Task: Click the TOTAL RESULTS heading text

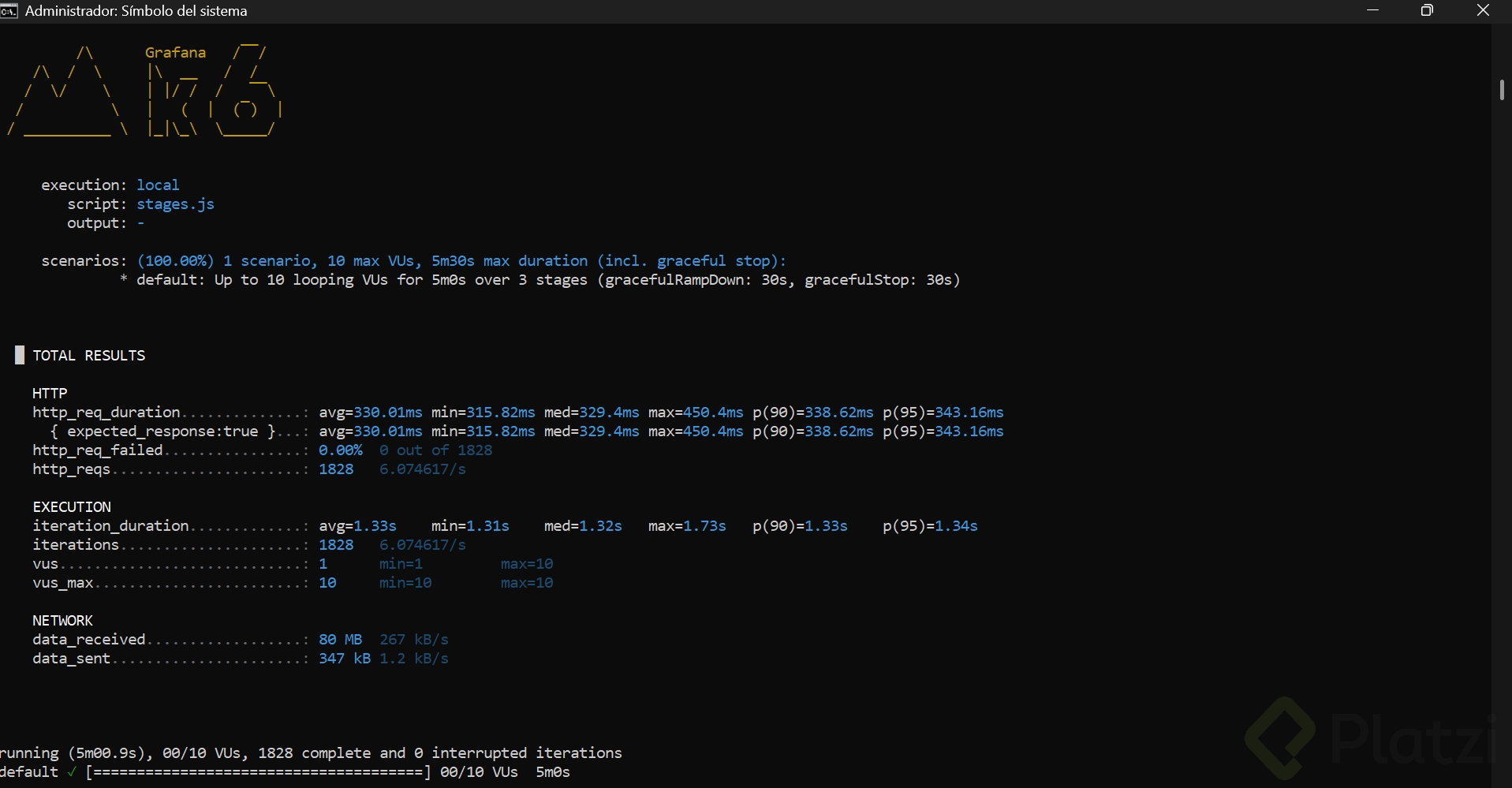Action: click(89, 356)
